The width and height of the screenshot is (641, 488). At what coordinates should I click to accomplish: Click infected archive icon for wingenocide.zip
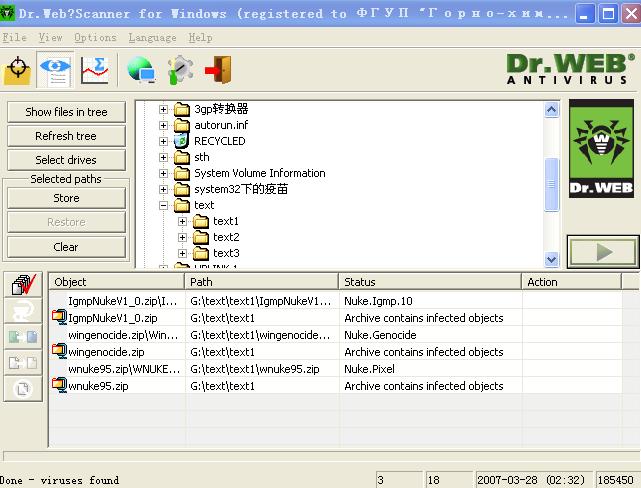(x=60, y=351)
